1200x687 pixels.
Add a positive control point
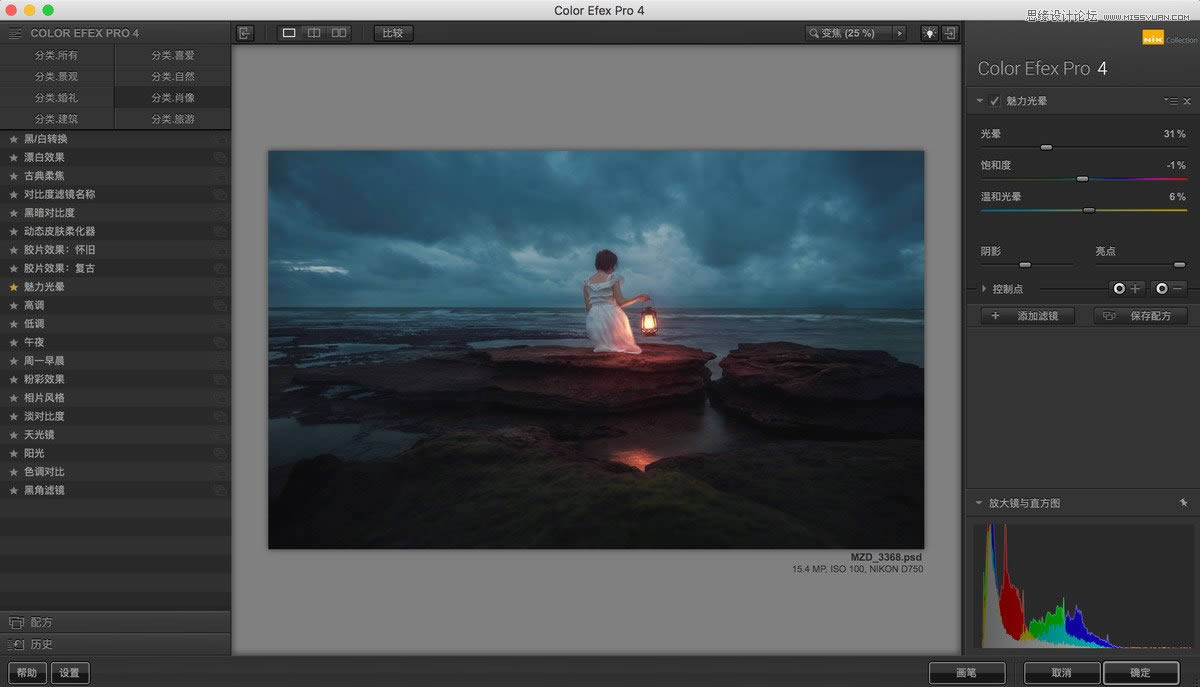tap(1127, 288)
